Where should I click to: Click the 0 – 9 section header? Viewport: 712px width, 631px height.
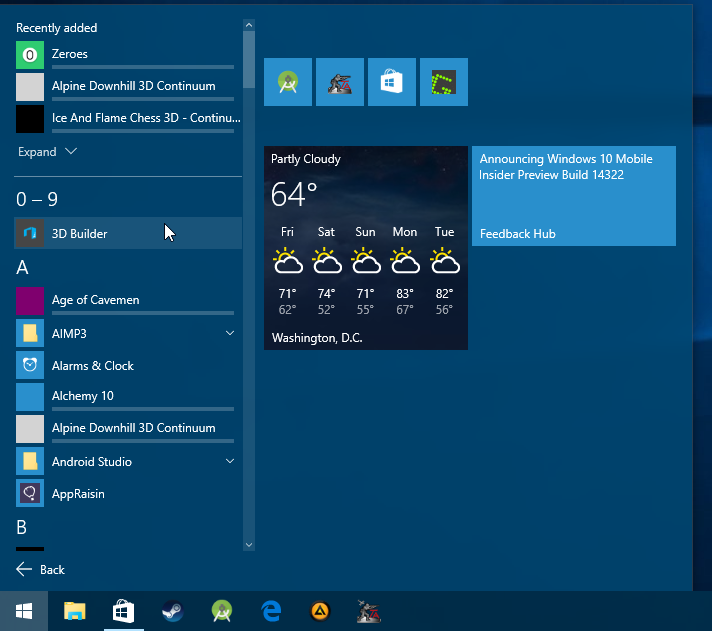click(37, 199)
